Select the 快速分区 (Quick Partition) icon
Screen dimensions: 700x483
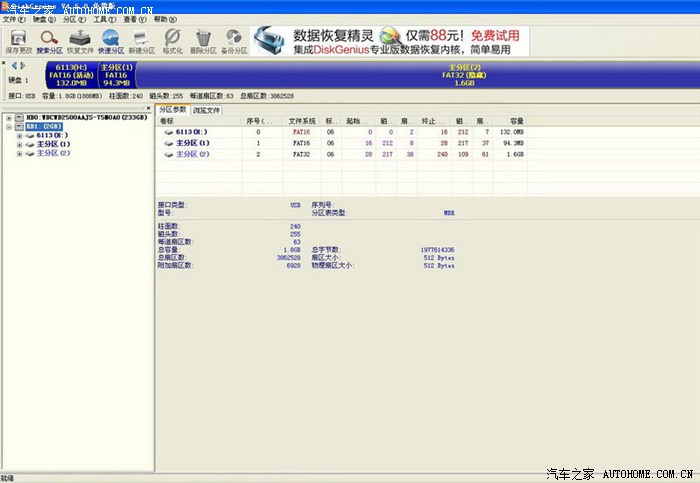(112, 40)
